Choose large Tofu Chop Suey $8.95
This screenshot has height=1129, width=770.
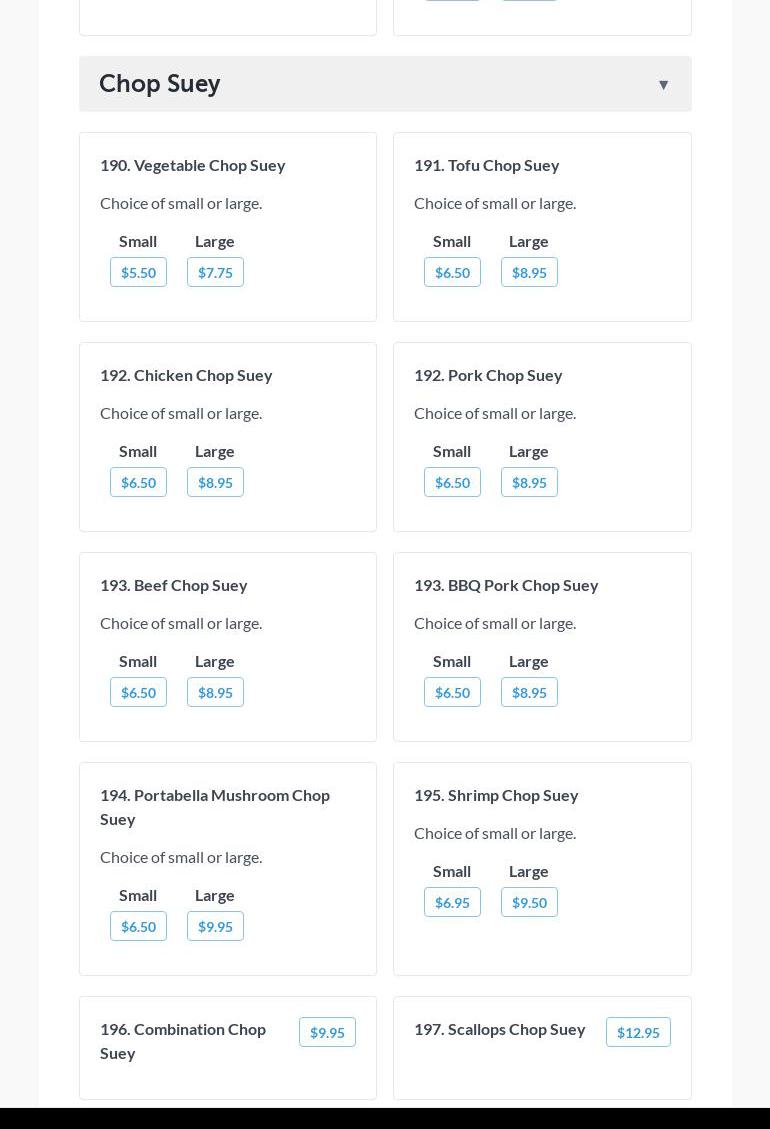529,272
